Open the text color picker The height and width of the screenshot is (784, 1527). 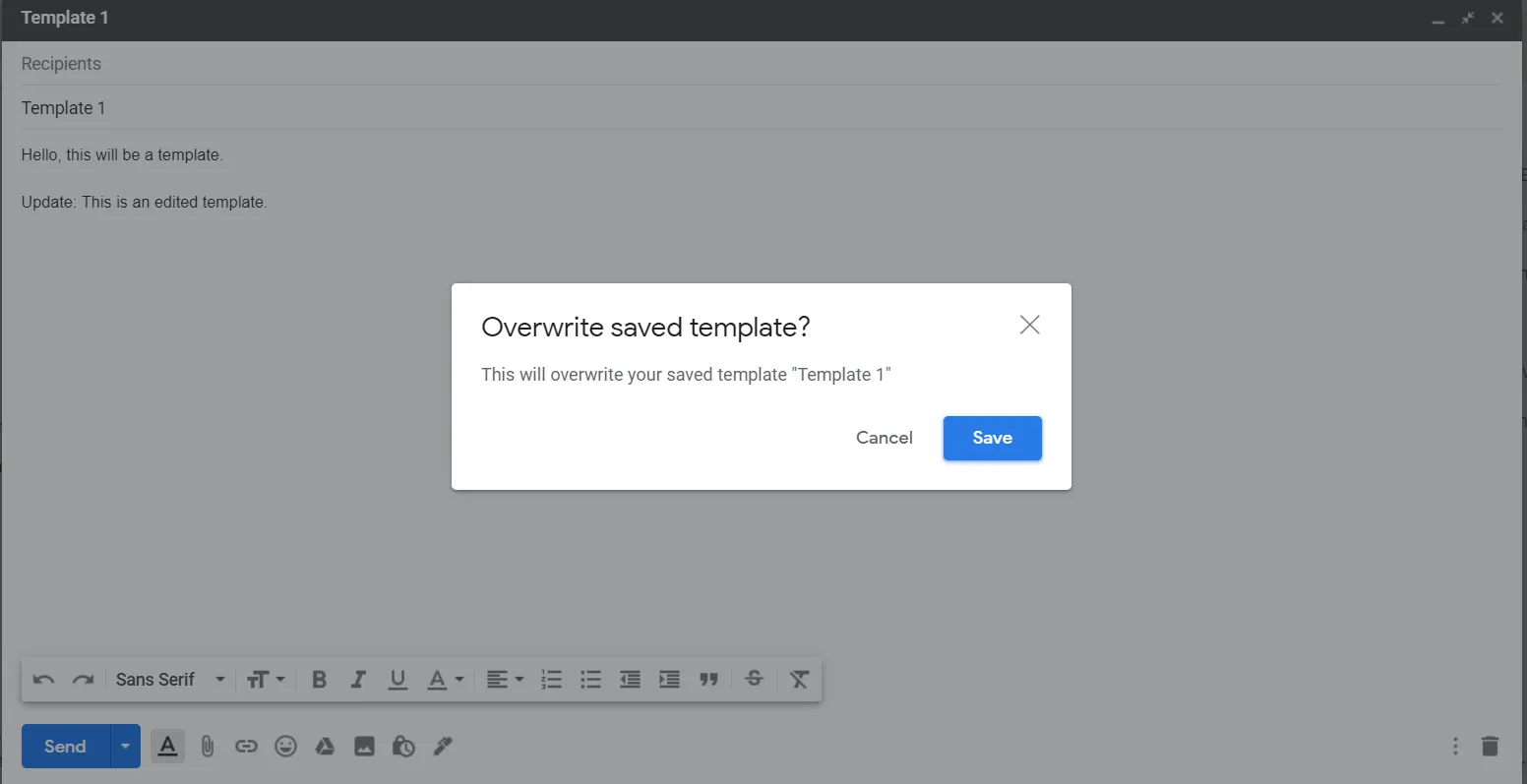[445, 680]
